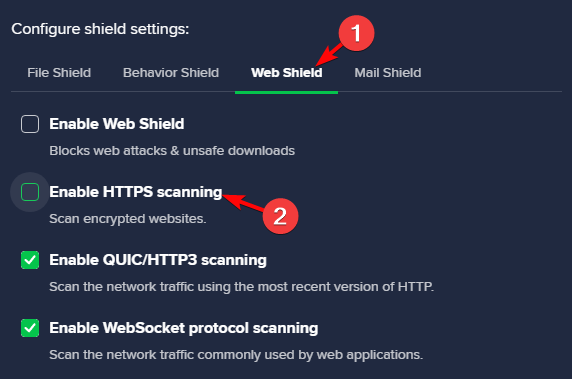Viewport: 572px width, 379px height.
Task: Tick the Enable Web Shield checkbox
Action: (30, 124)
